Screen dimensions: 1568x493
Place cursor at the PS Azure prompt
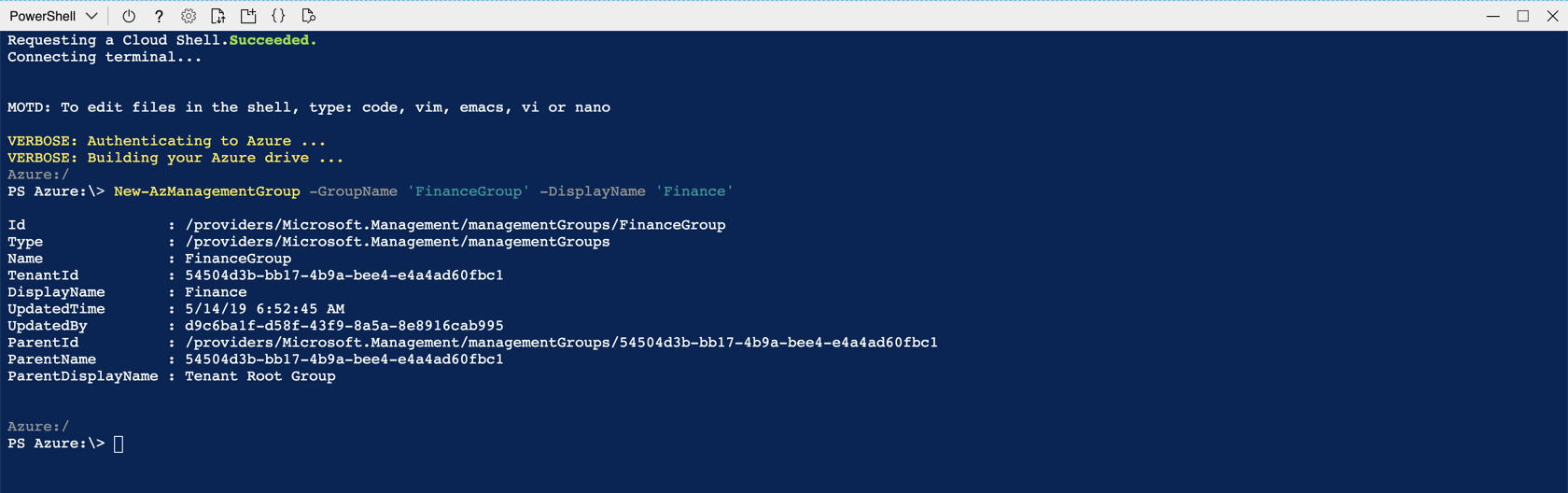point(119,444)
